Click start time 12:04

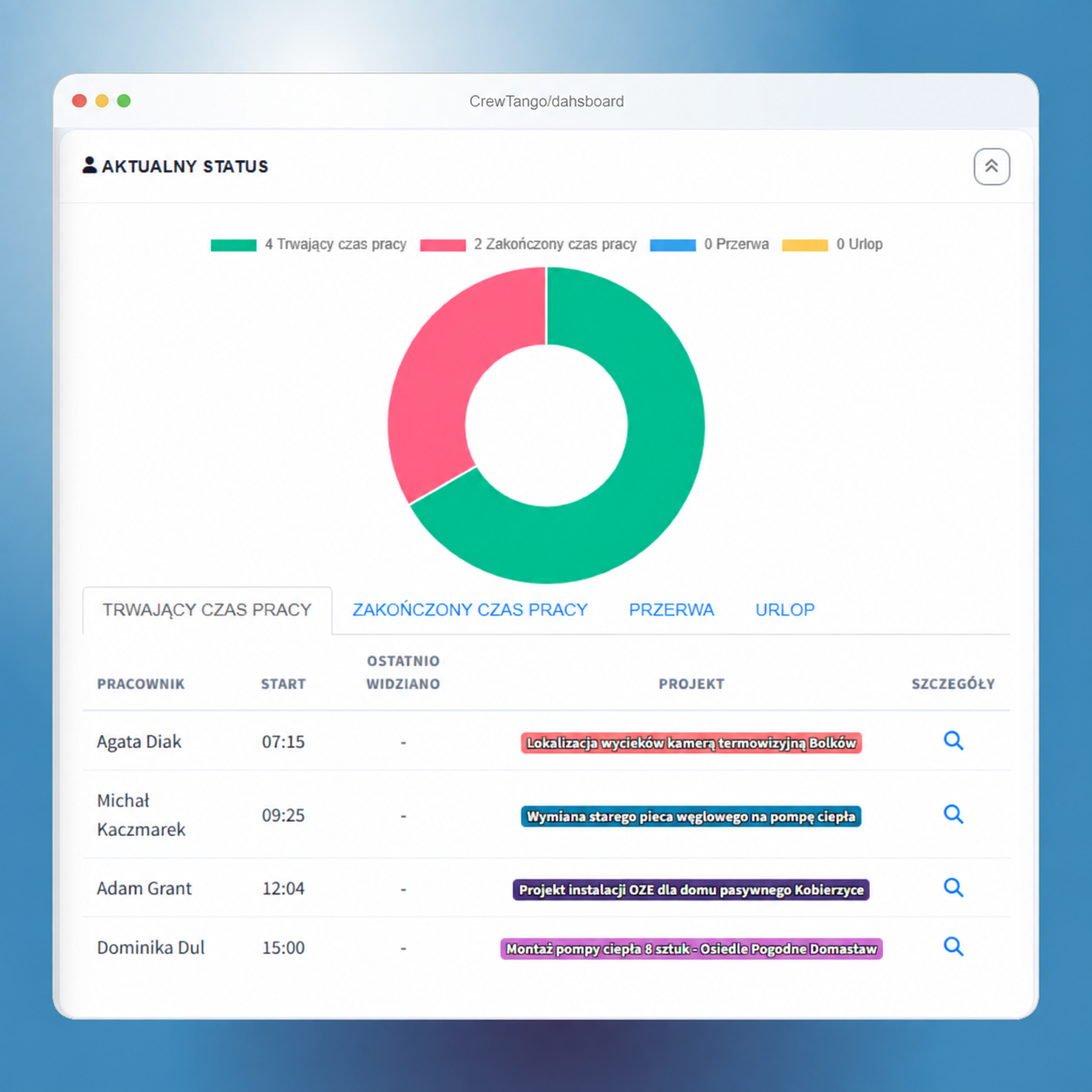point(284,888)
